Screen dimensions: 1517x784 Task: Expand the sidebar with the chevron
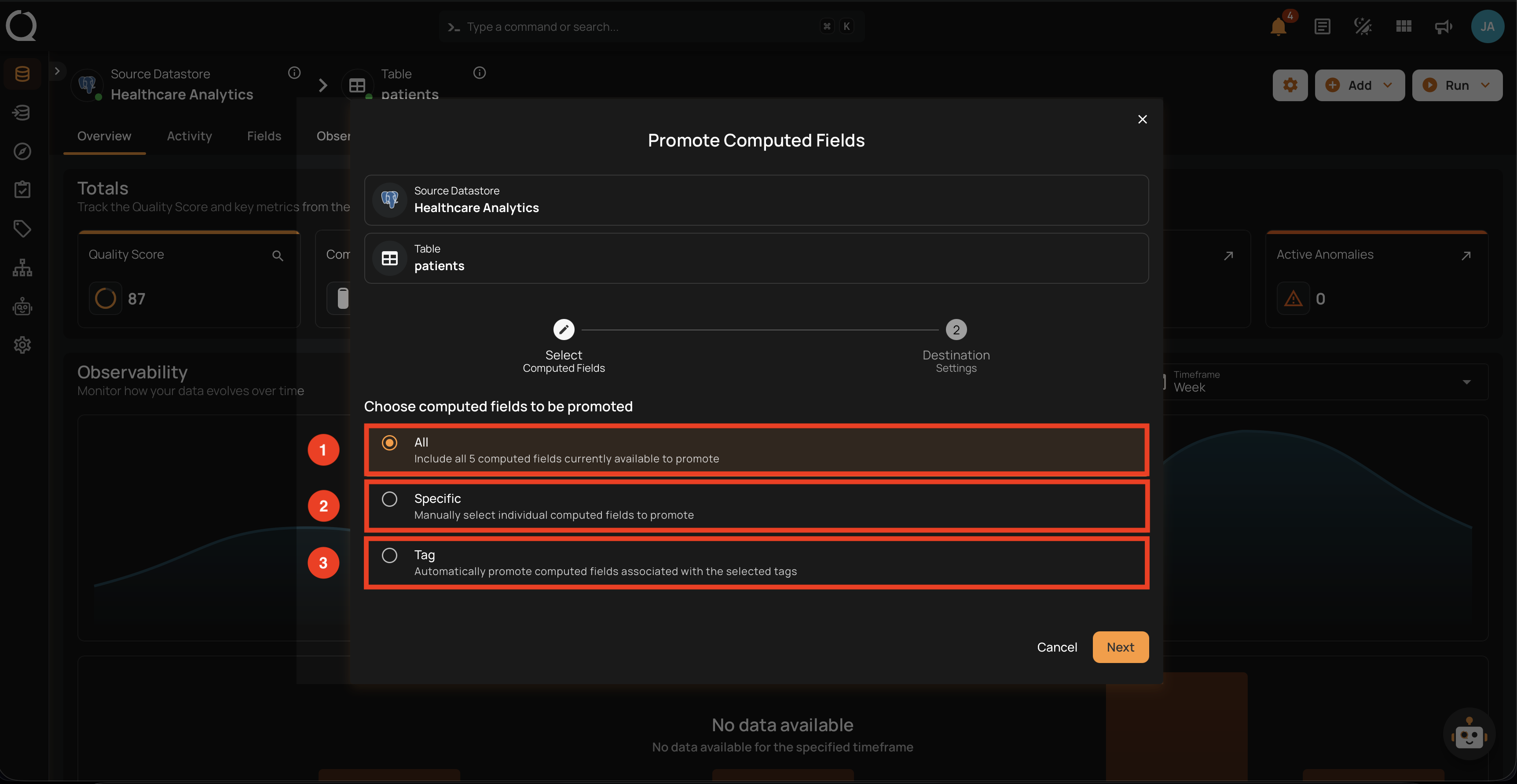click(x=57, y=71)
